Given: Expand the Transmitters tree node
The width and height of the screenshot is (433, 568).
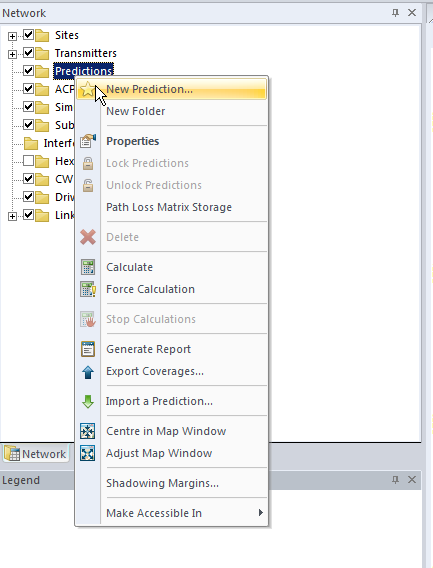Looking at the screenshot, I should tap(12, 54).
